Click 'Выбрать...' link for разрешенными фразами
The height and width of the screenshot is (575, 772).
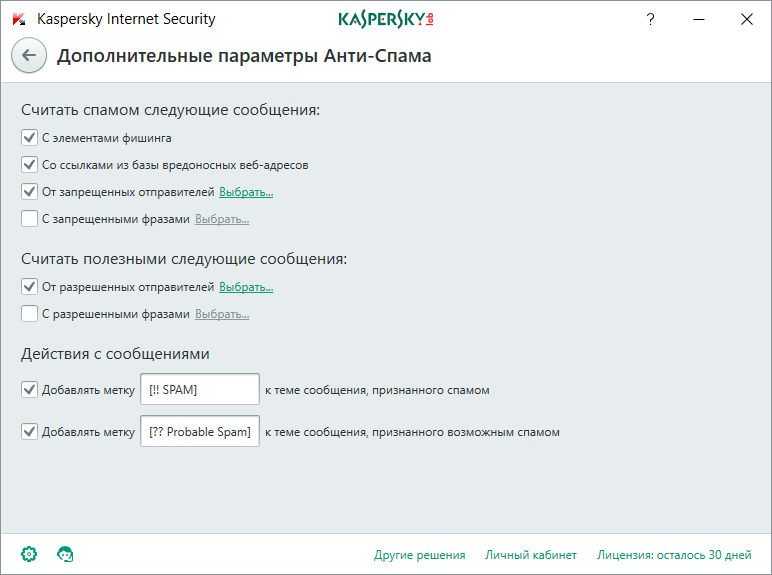(222, 314)
